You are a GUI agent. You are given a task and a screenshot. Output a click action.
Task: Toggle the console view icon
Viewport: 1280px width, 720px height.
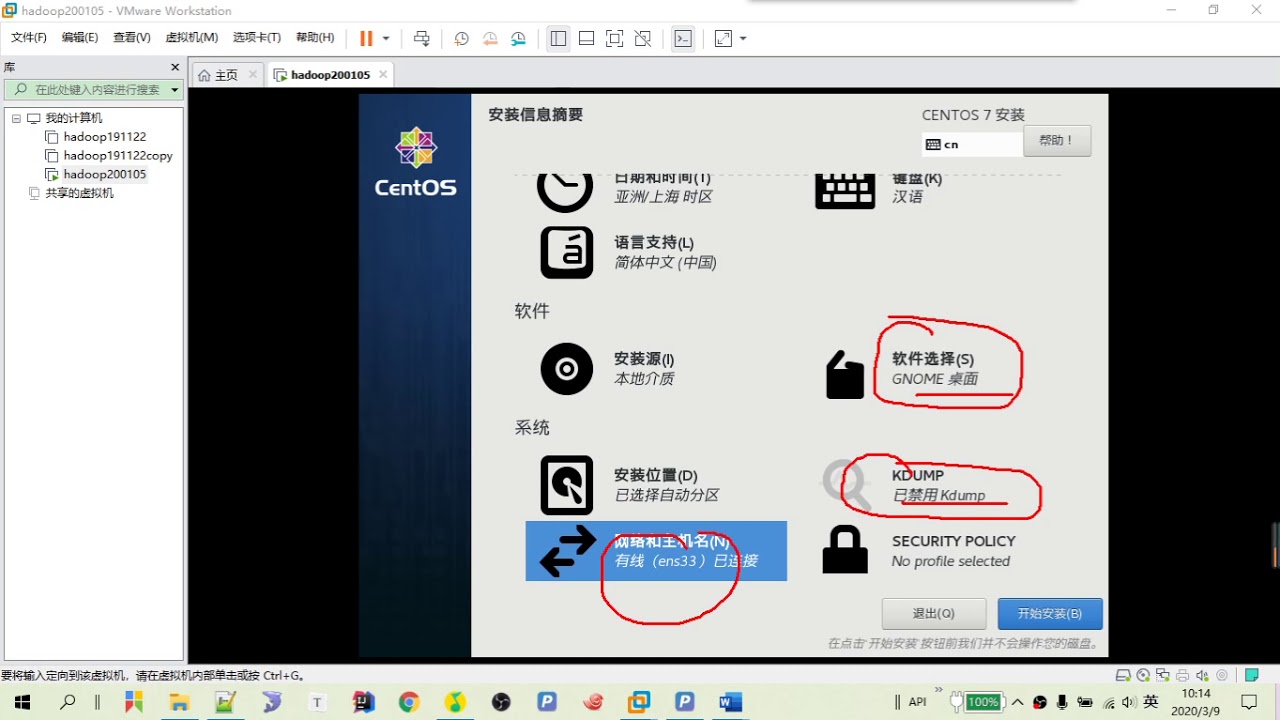(x=683, y=38)
